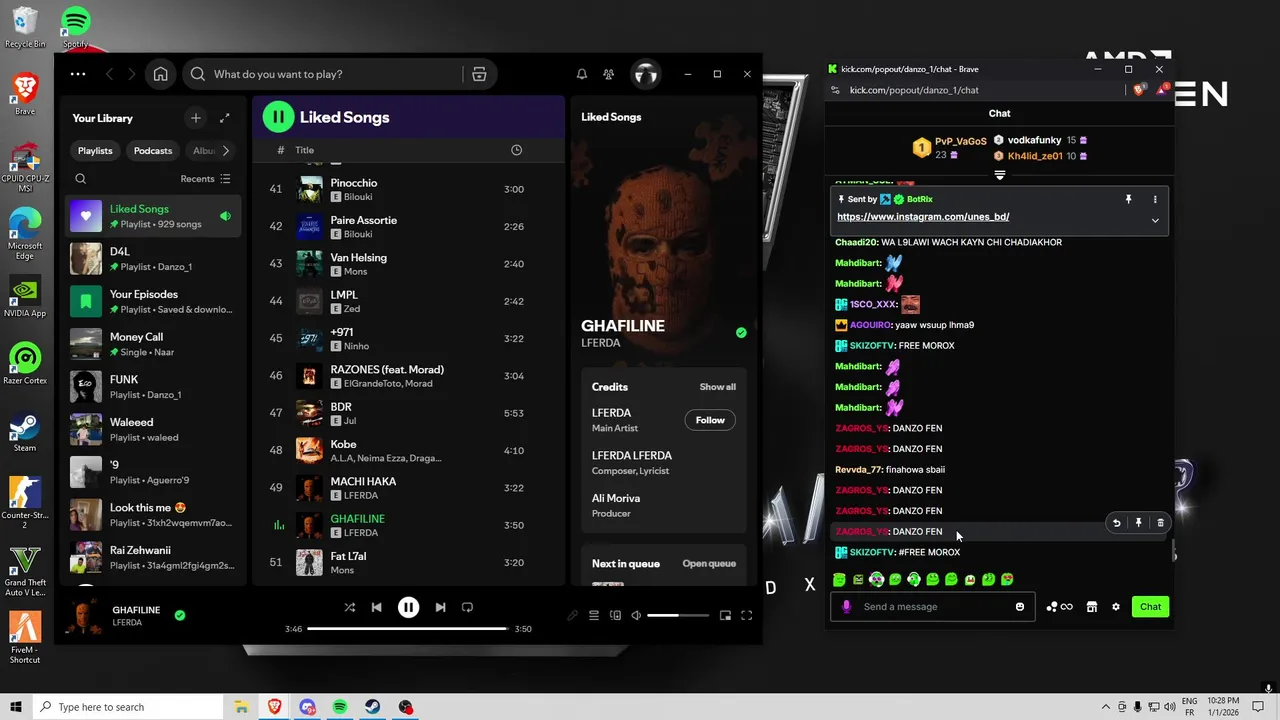Delete the hovered chat message

click(1160, 523)
